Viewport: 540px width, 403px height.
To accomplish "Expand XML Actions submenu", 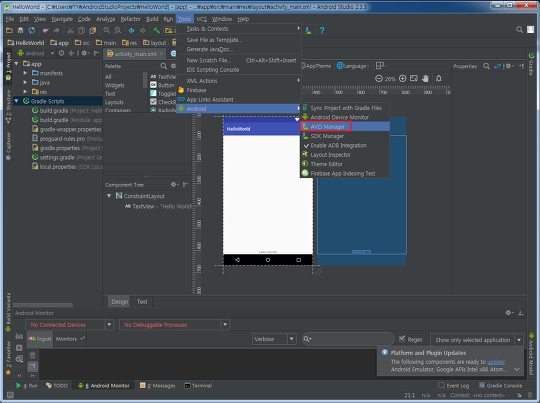I will coord(239,81).
